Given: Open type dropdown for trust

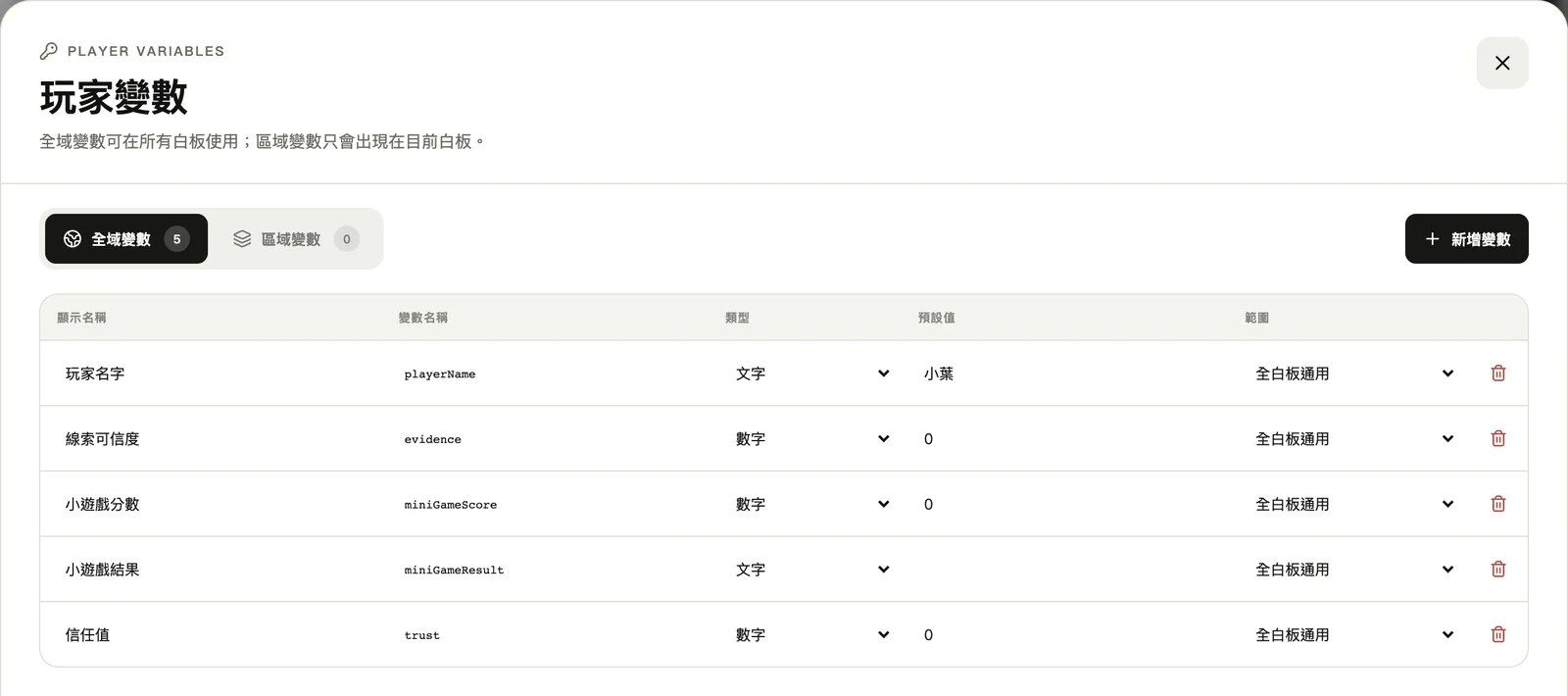Looking at the screenshot, I should point(812,635).
